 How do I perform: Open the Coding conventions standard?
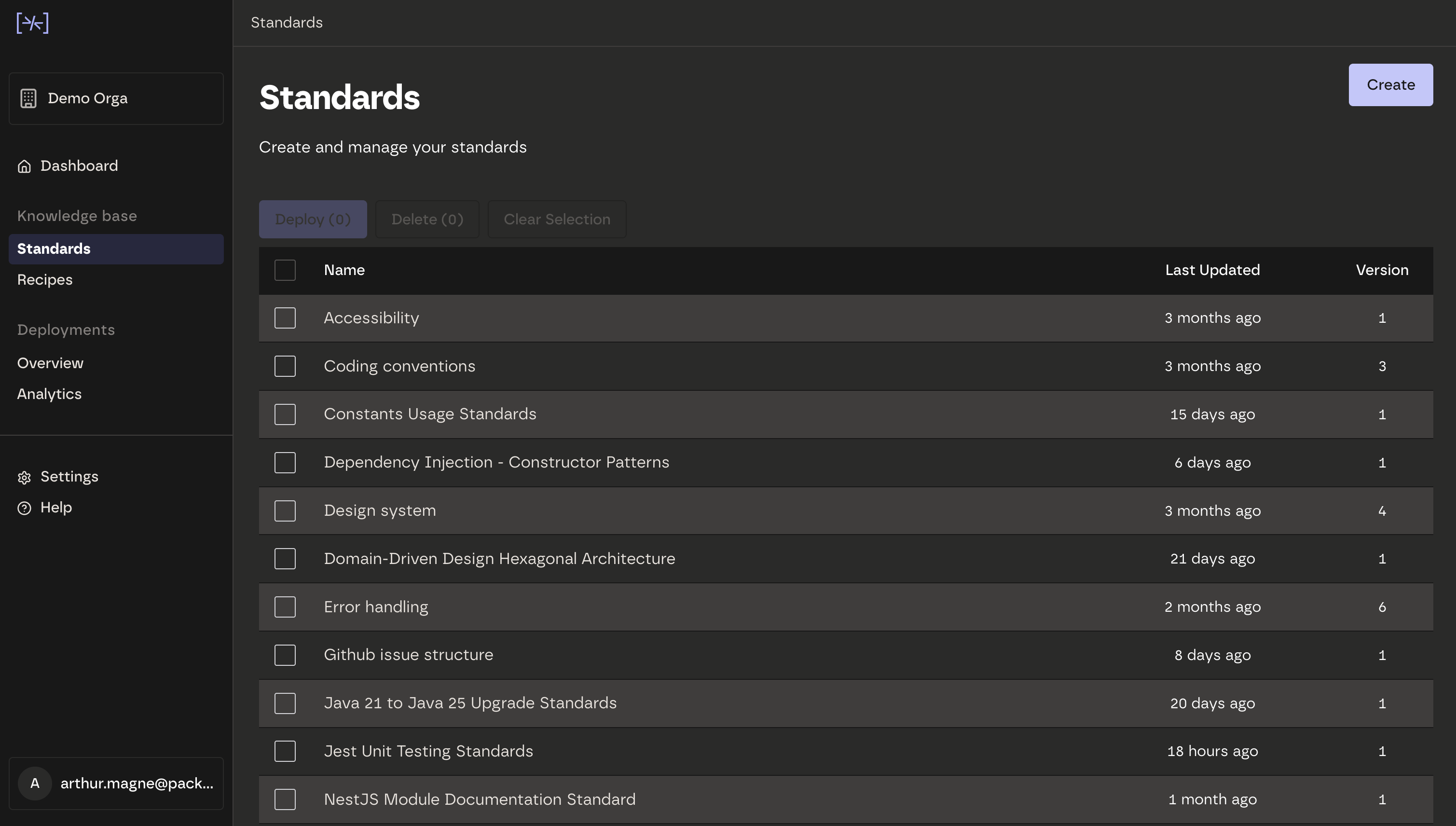tap(399, 366)
